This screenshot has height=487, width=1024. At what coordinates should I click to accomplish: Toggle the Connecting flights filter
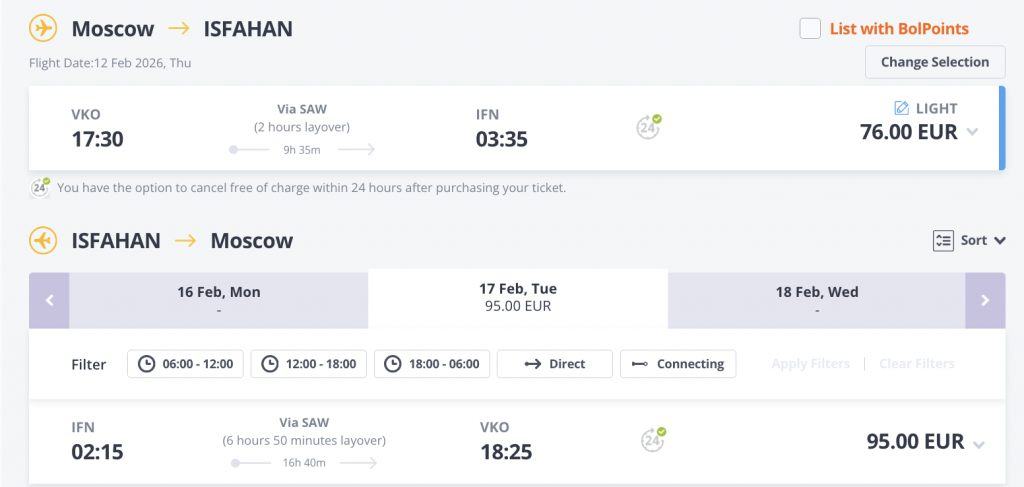tap(678, 364)
